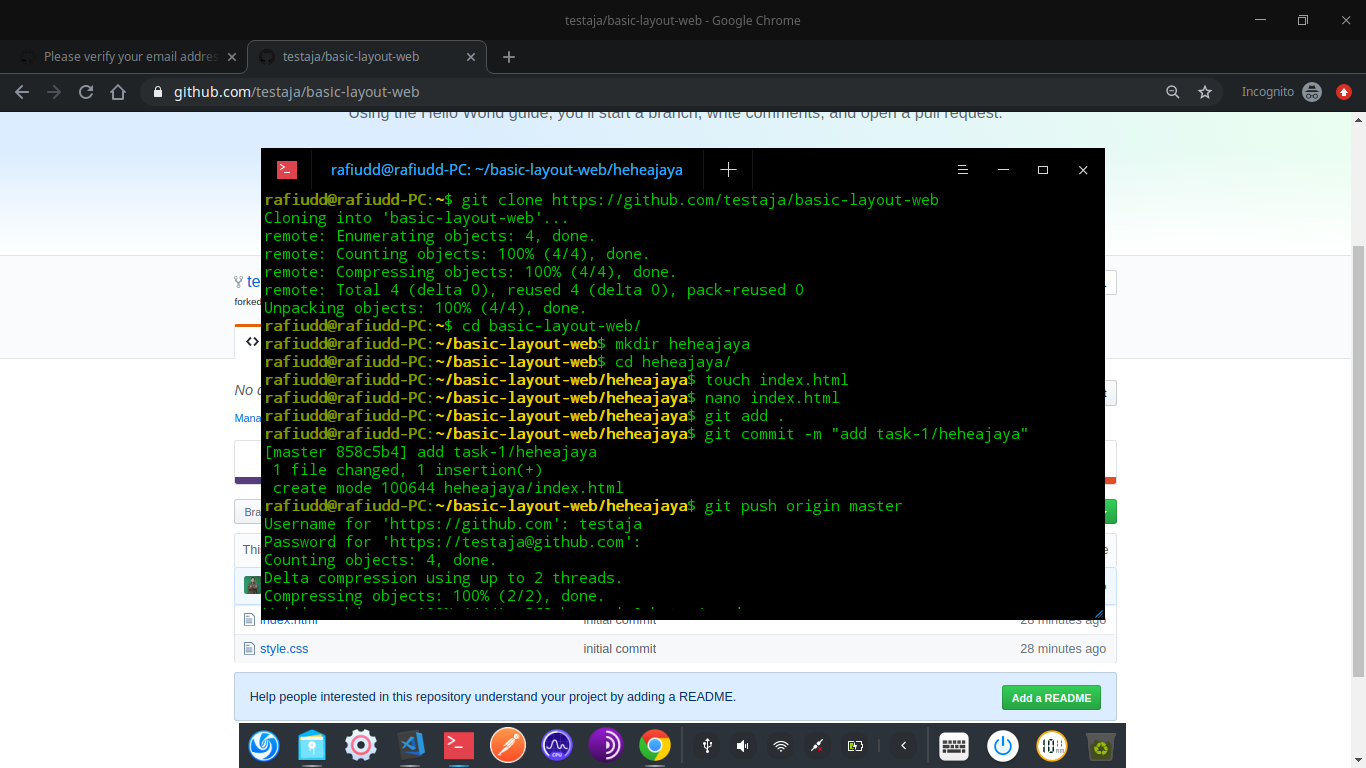This screenshot has width=1366, height=768.
Task: Open style.css file in GitHub
Action: (x=284, y=649)
